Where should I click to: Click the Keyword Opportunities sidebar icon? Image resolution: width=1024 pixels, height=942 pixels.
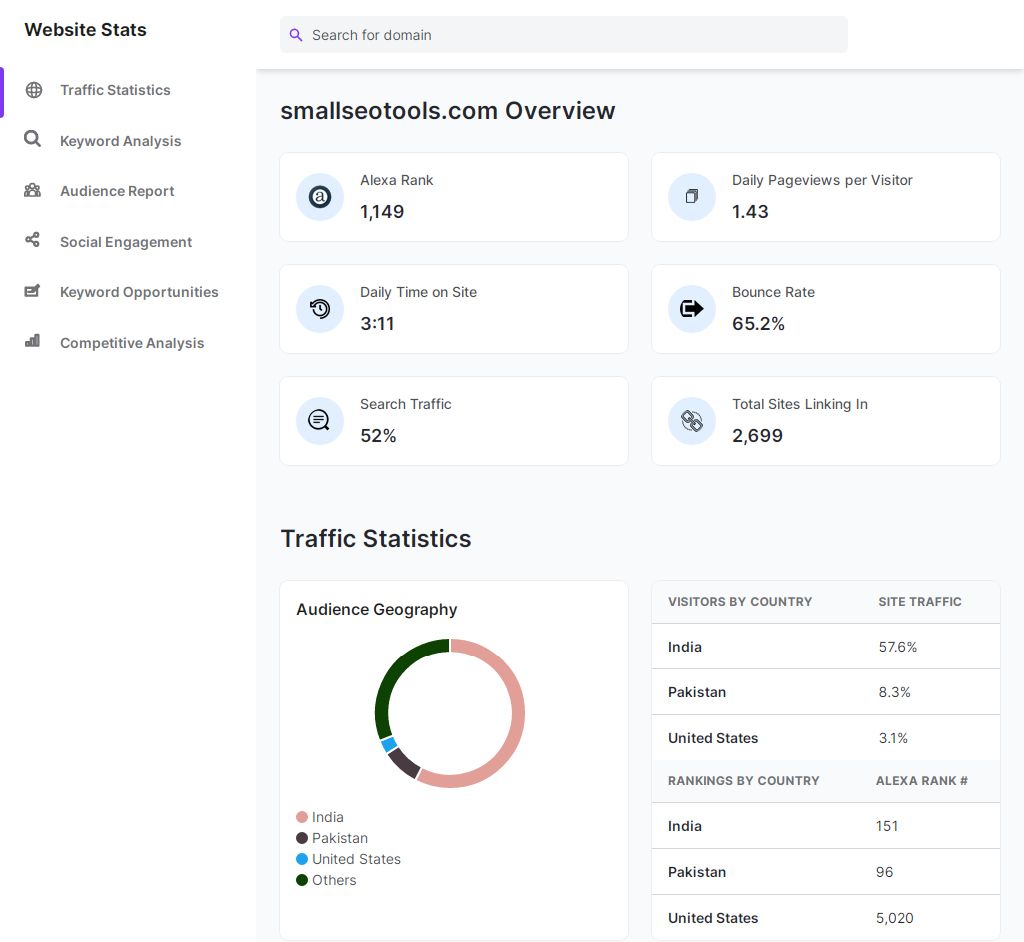[x=33, y=291]
